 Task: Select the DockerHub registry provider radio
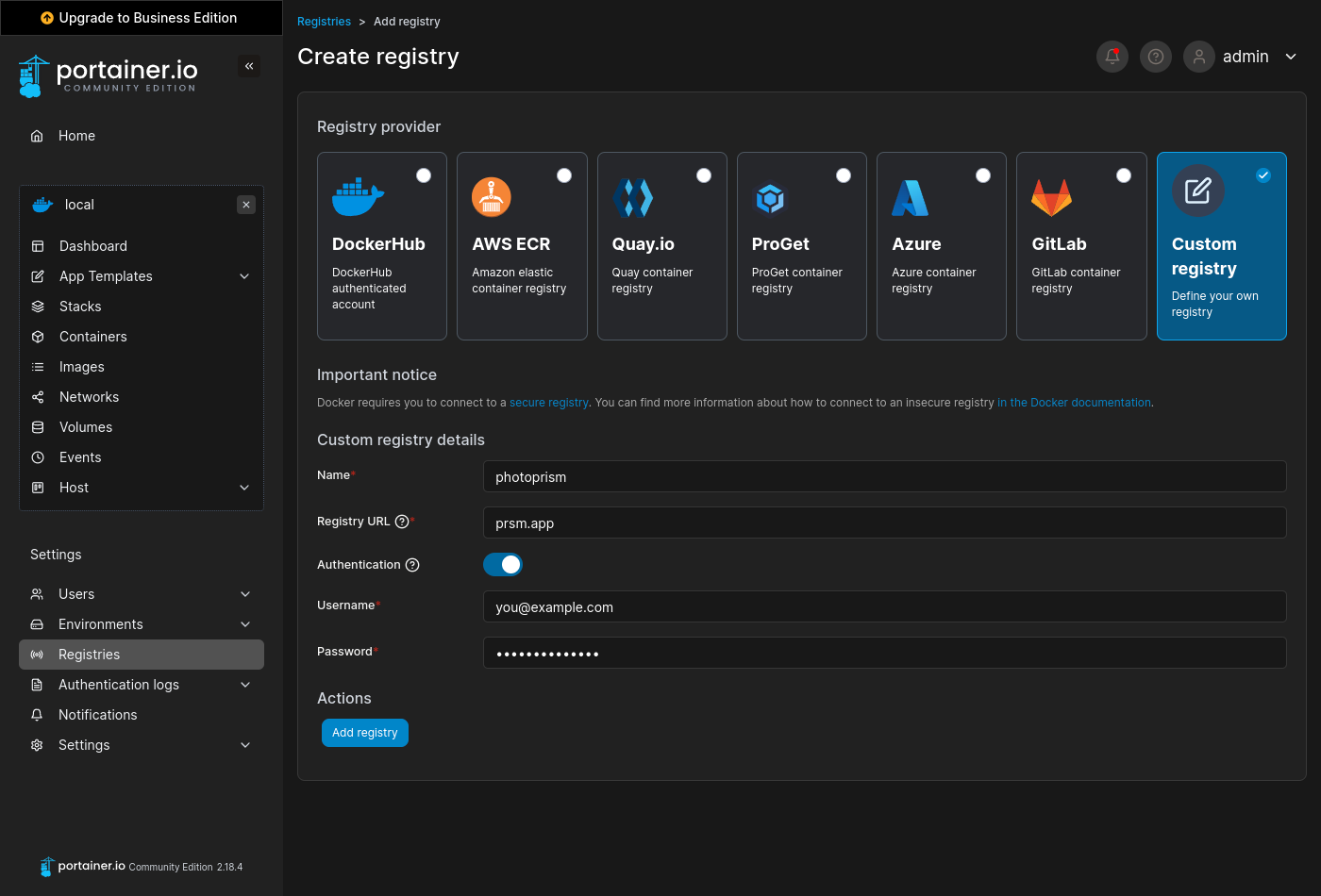424,175
